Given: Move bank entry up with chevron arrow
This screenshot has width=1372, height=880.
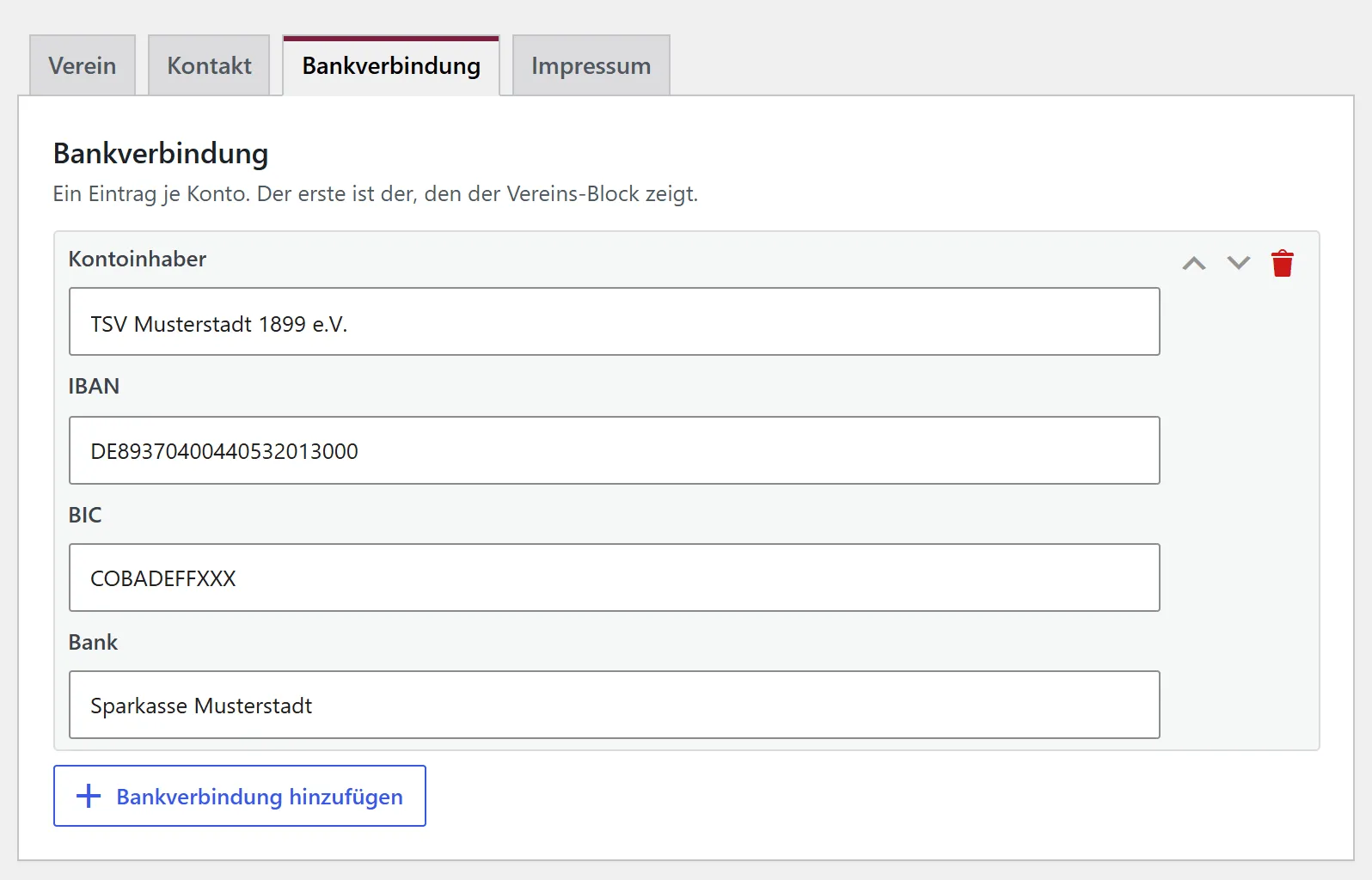Looking at the screenshot, I should click(1194, 263).
